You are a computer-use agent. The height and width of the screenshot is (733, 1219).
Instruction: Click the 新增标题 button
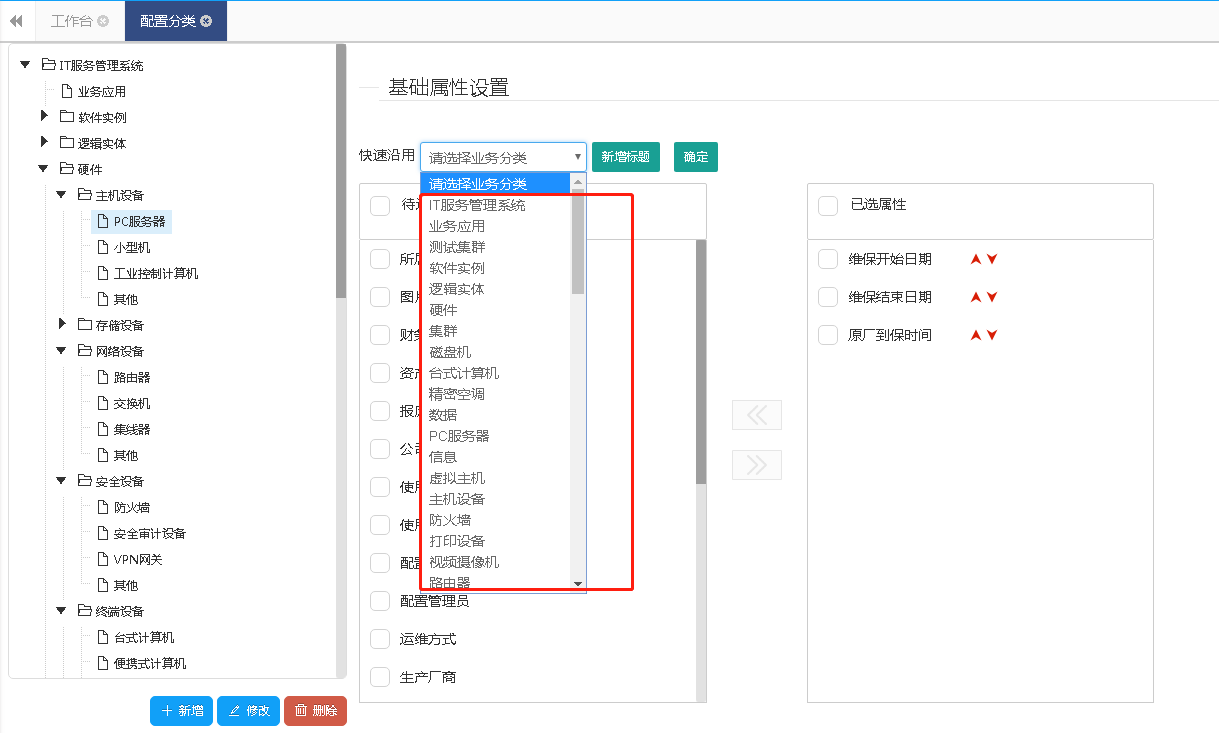pyautogui.click(x=626, y=157)
